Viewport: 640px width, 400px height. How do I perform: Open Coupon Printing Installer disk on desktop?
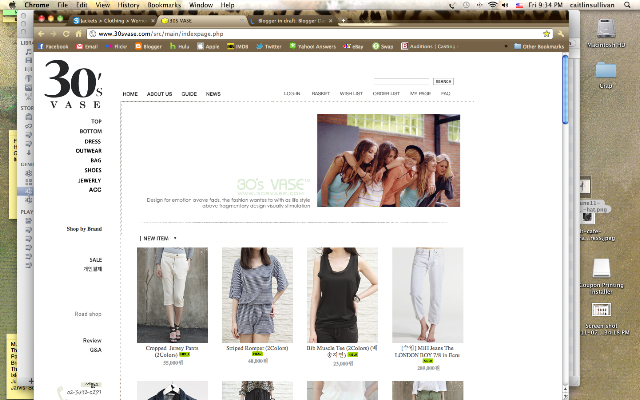[602, 276]
